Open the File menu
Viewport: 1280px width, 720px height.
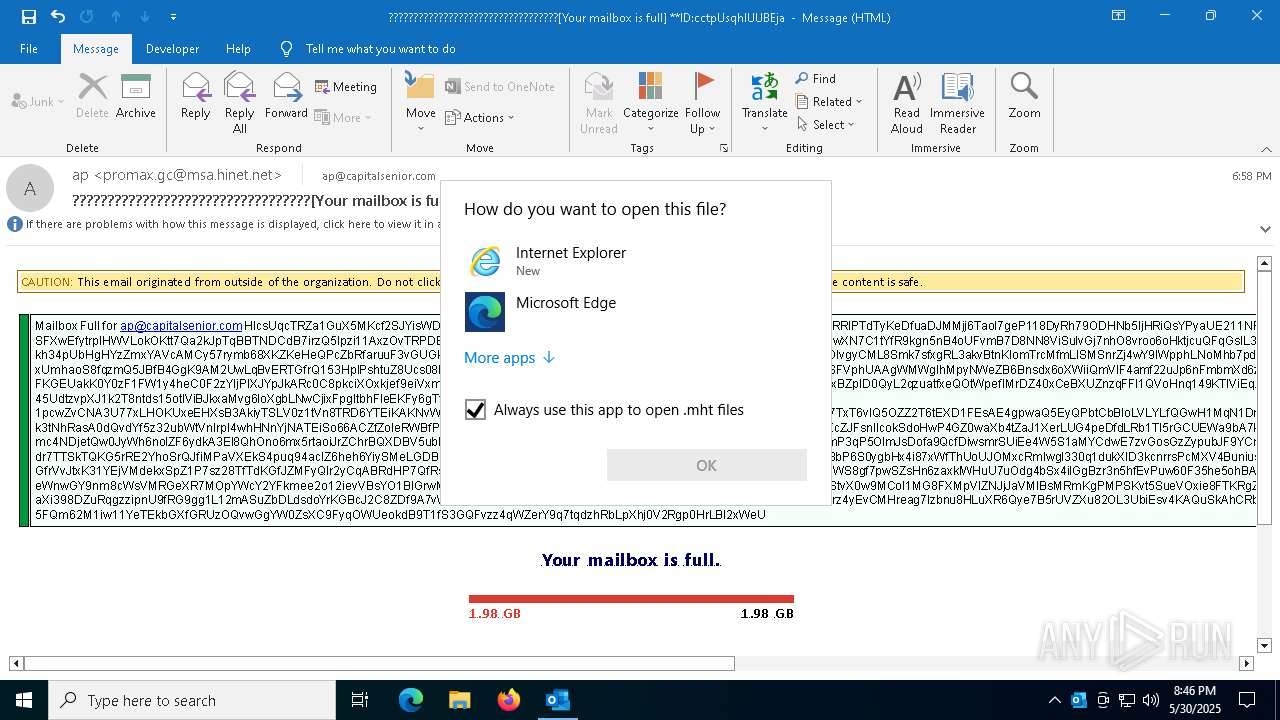point(29,48)
